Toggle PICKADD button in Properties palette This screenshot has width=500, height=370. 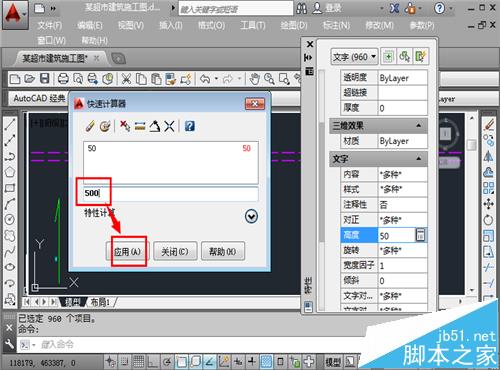click(x=388, y=57)
